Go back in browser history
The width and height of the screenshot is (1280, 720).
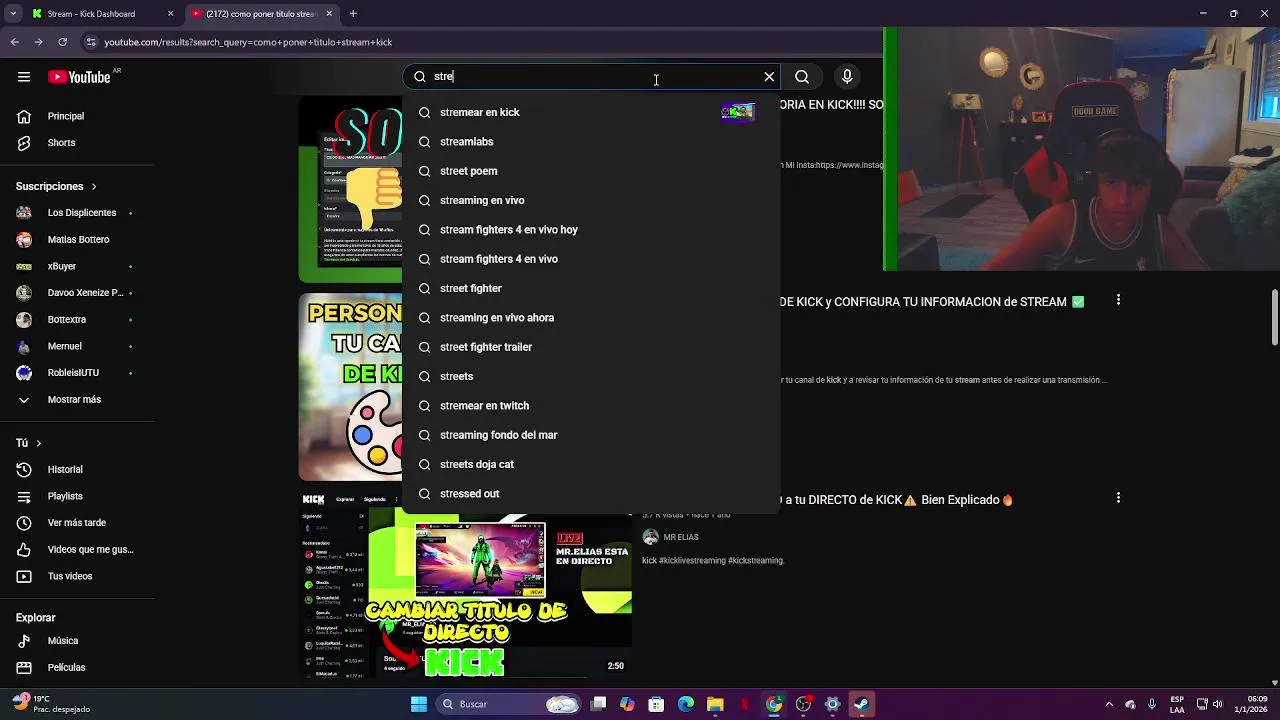14,42
